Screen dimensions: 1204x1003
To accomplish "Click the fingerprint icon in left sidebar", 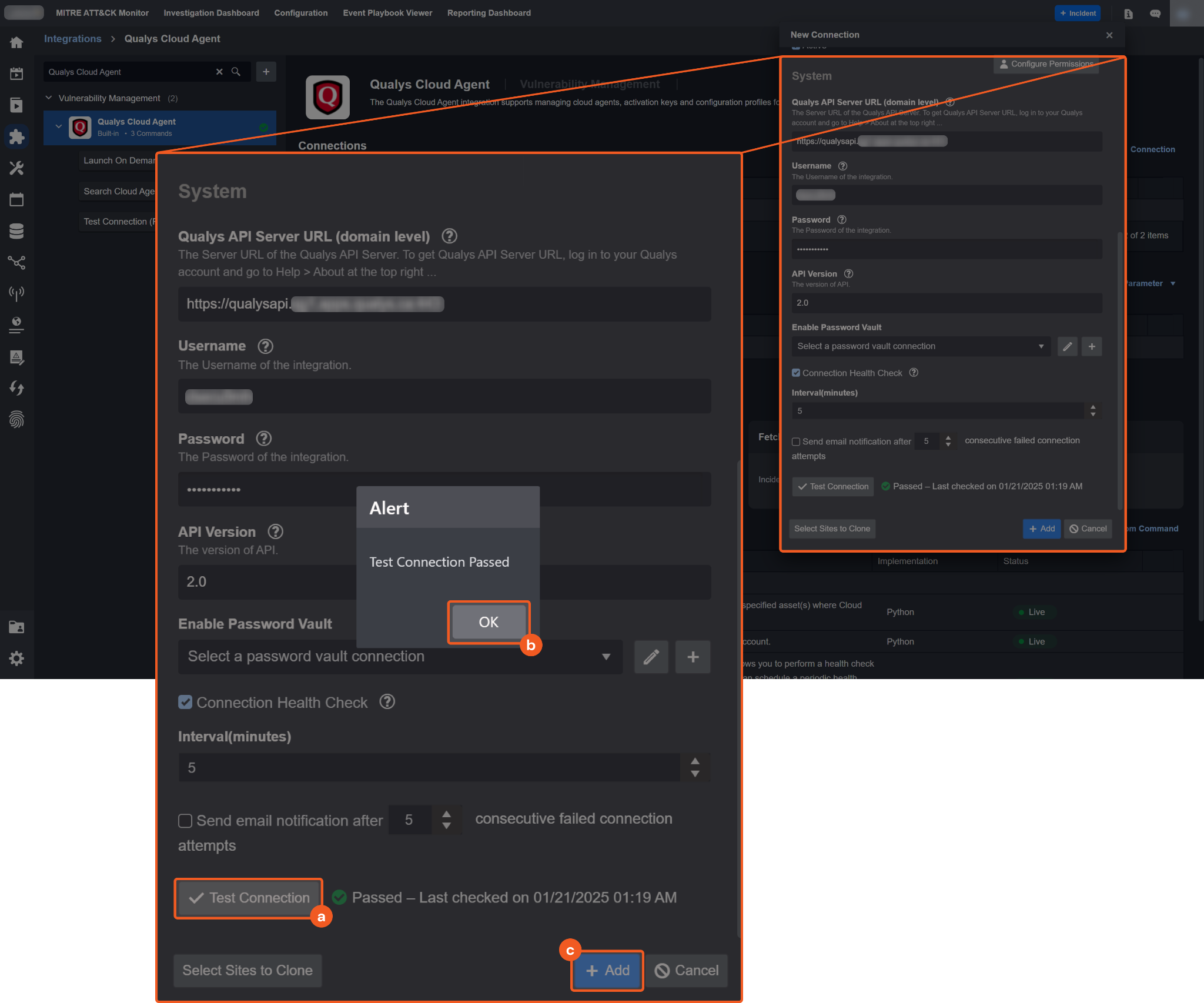I will (16, 419).
